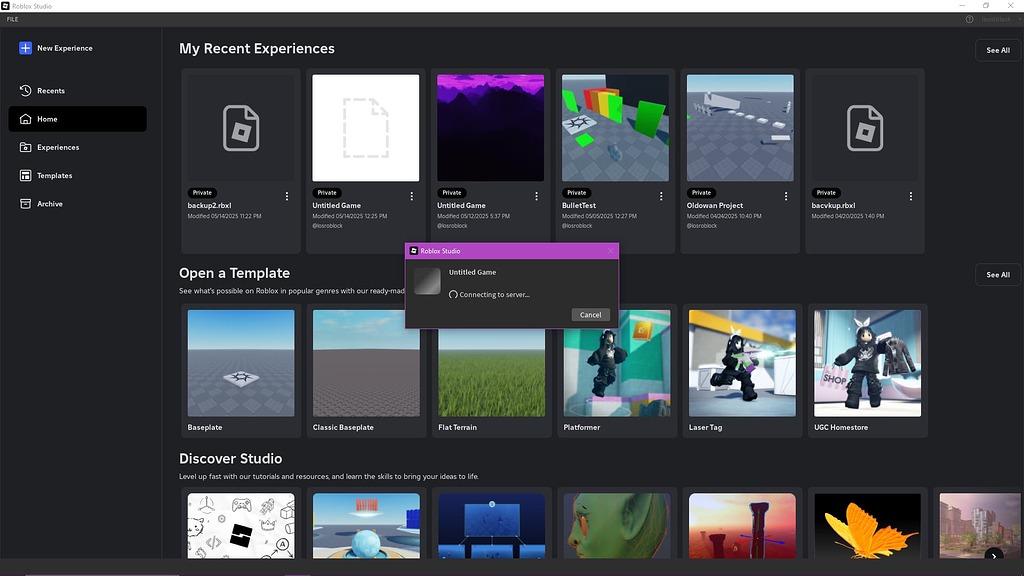Choose the Flat Terrain template
The width and height of the screenshot is (1024, 576).
click(492, 370)
